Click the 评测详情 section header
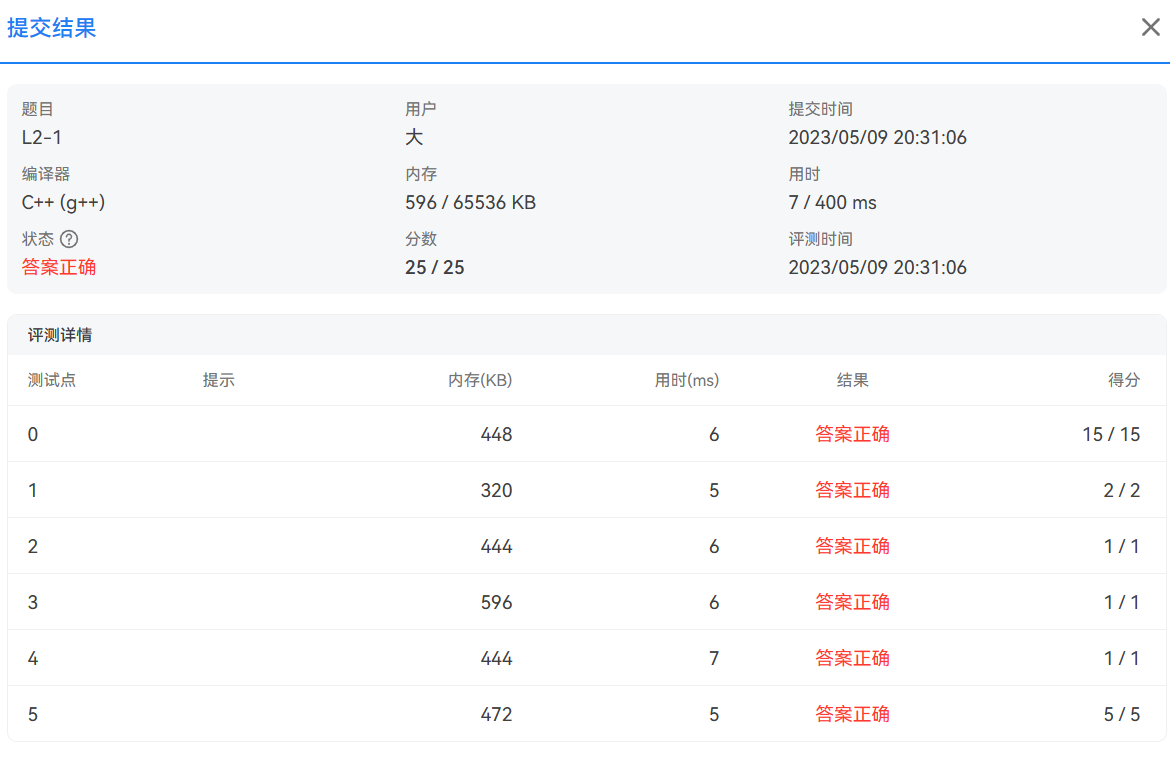 (60, 335)
